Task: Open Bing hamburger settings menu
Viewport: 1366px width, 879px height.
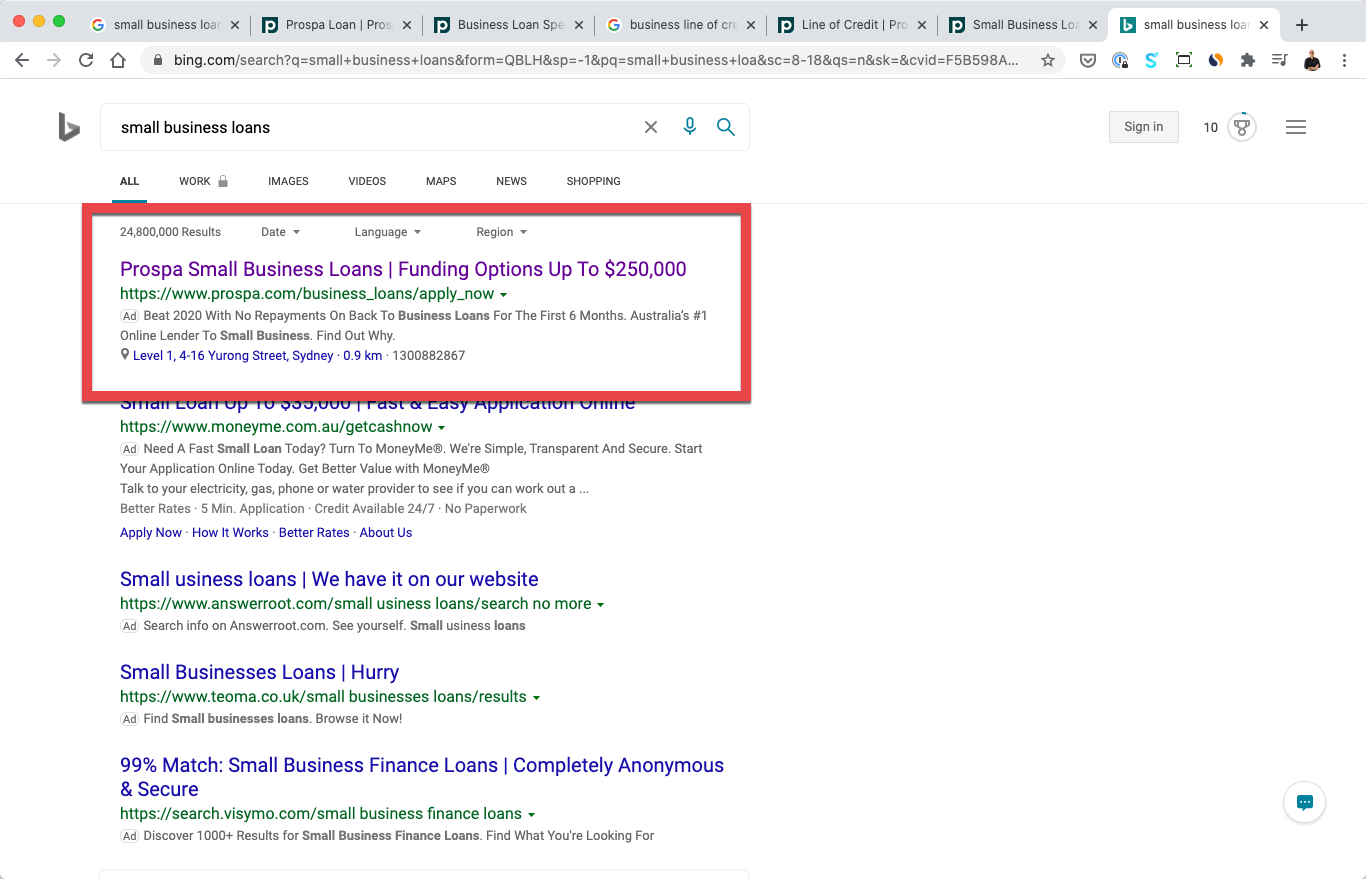Action: point(1296,127)
